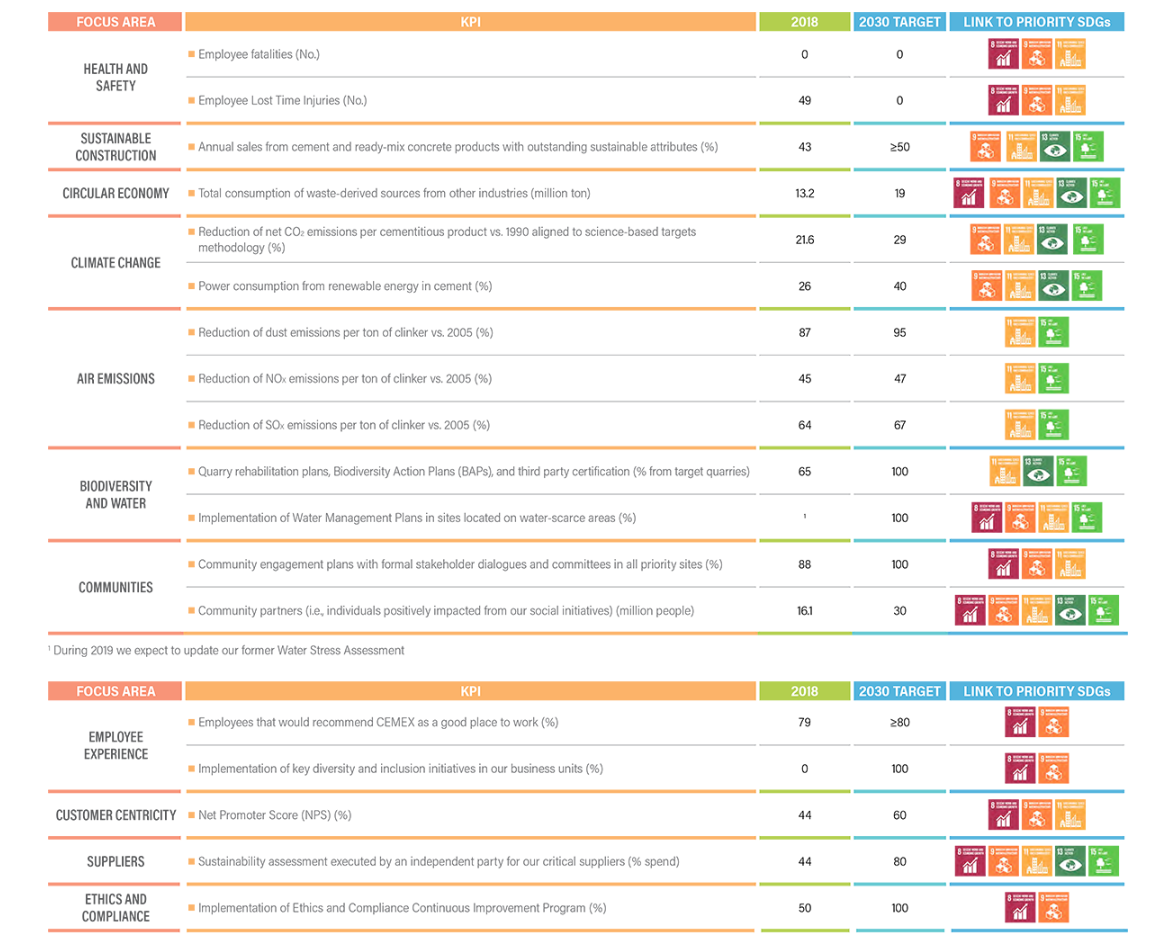
Task: Click the Customer Centricity focus area label
Action: [x=116, y=815]
